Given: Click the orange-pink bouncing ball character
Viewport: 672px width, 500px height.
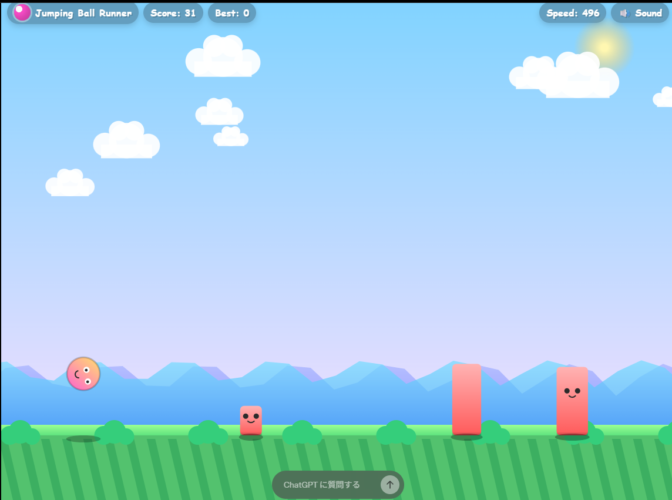Looking at the screenshot, I should (x=83, y=373).
